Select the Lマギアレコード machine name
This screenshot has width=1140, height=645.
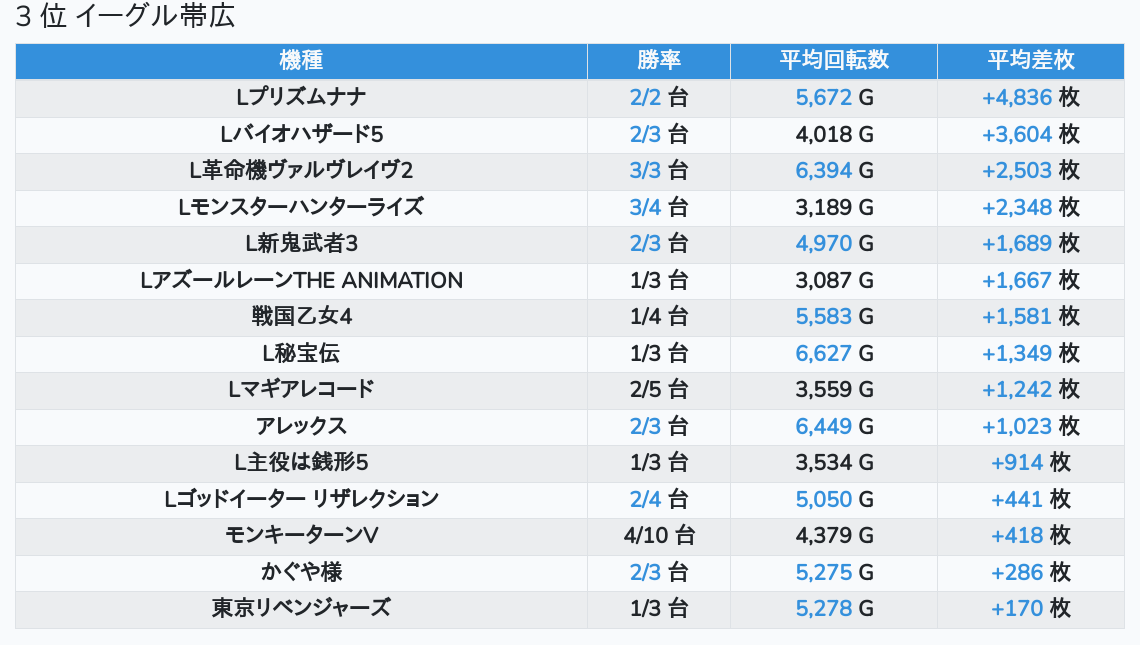point(301,389)
